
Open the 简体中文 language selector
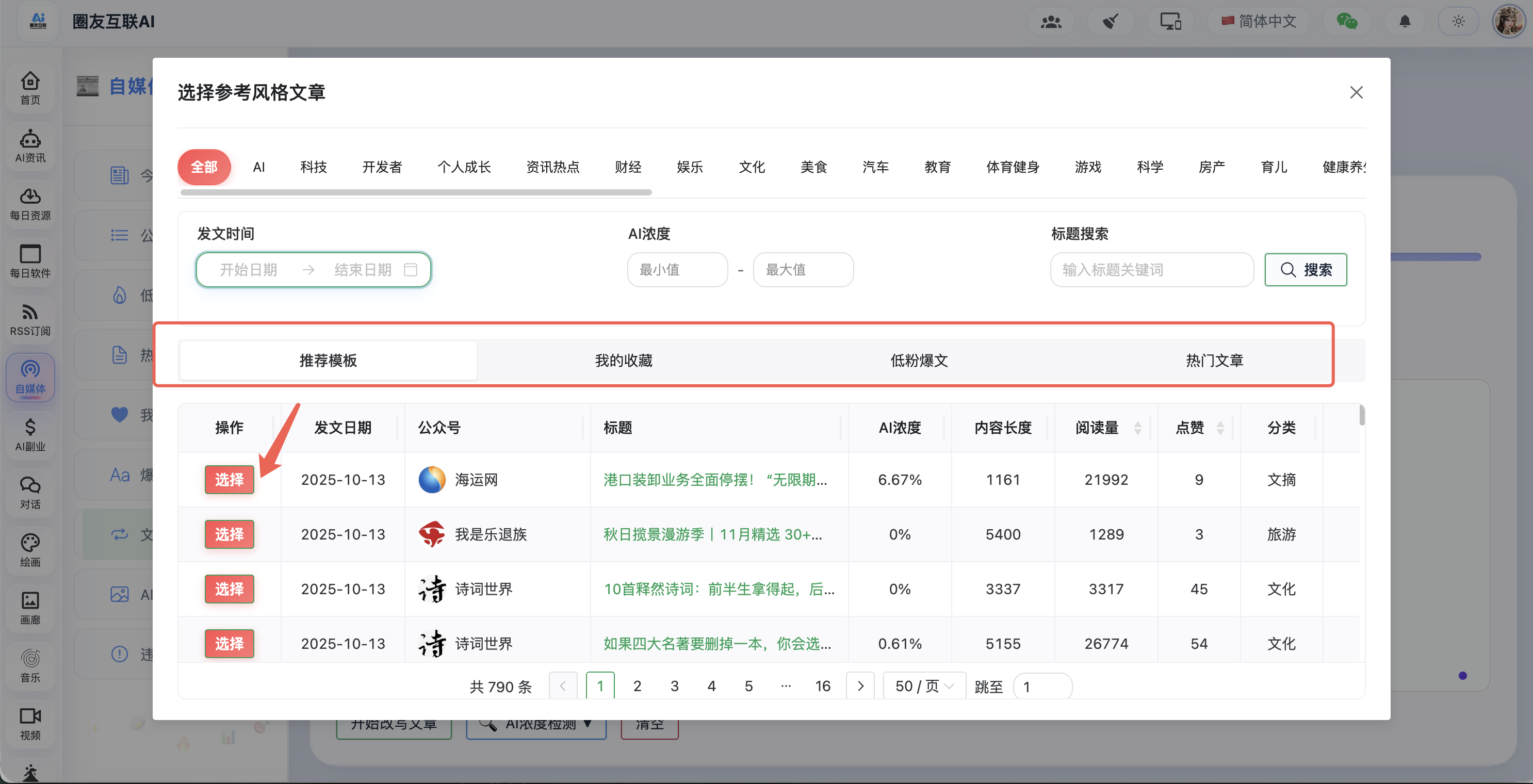coord(1259,22)
